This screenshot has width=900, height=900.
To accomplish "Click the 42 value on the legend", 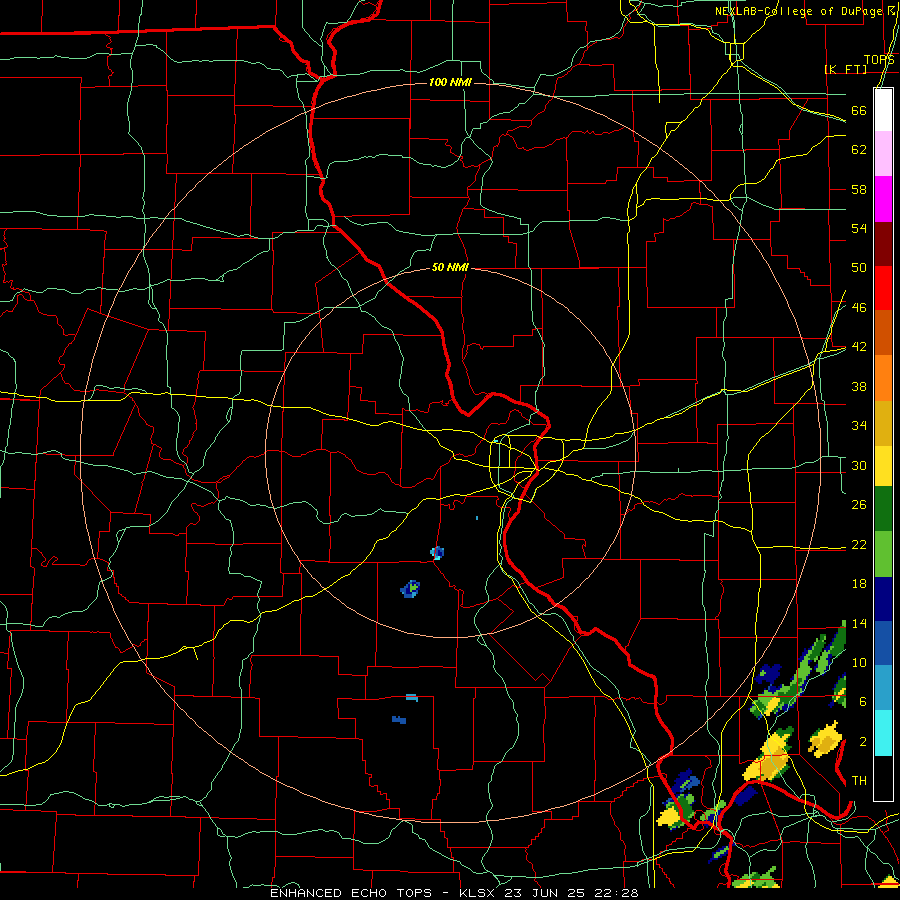I will (859, 347).
